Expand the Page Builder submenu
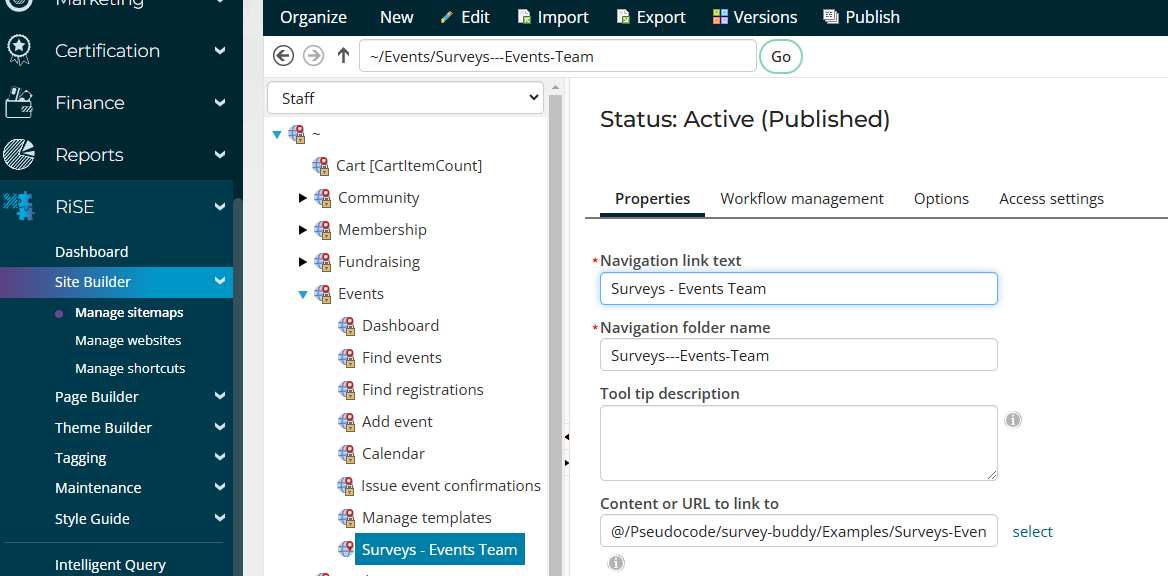 point(220,396)
